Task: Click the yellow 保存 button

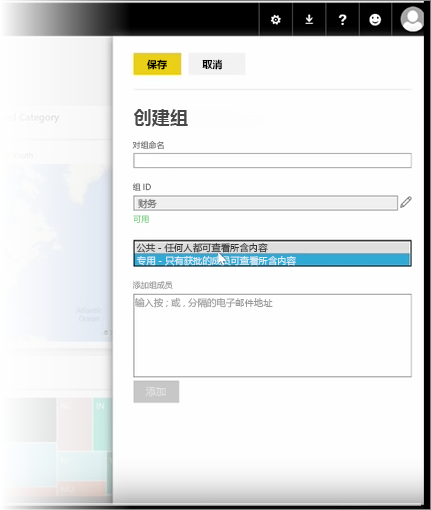Action: click(x=157, y=64)
